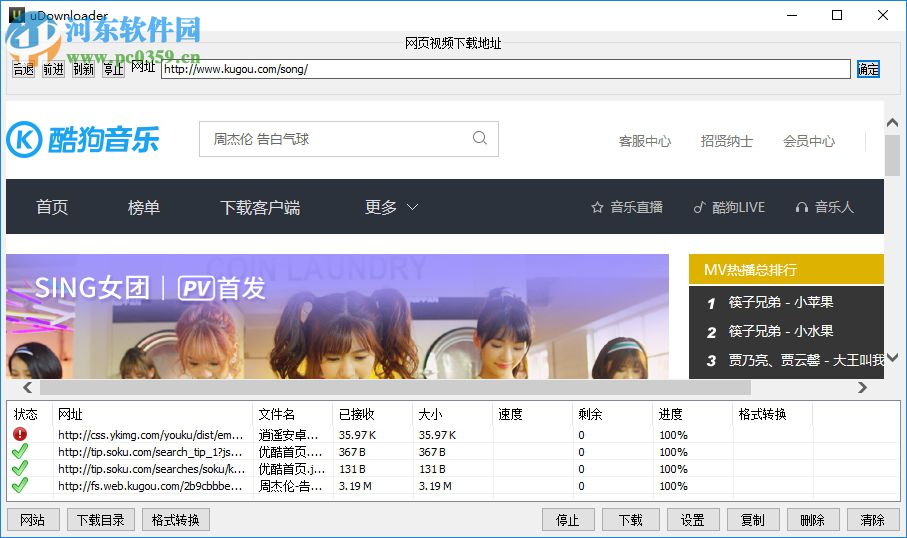Click the 速度 column header
Viewport: 907px width, 538px height.
point(510,414)
